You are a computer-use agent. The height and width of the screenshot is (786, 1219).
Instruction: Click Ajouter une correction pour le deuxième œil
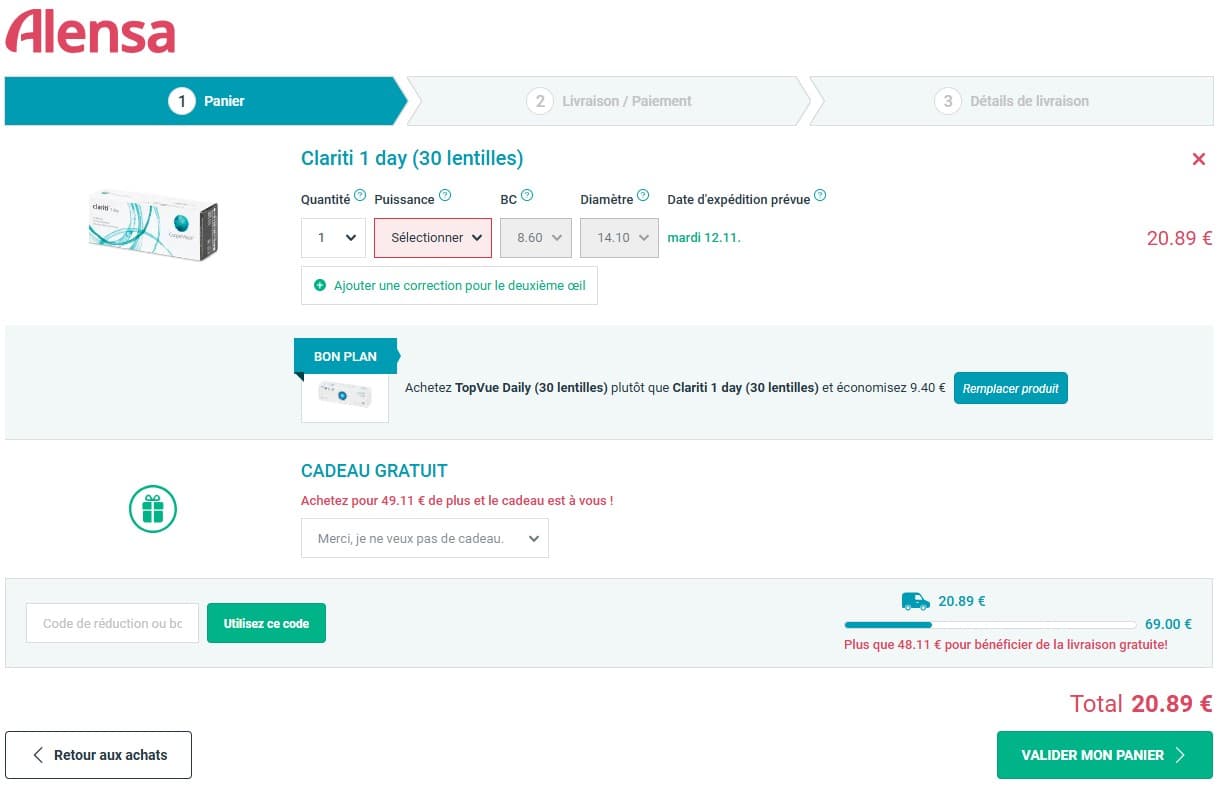(449, 285)
